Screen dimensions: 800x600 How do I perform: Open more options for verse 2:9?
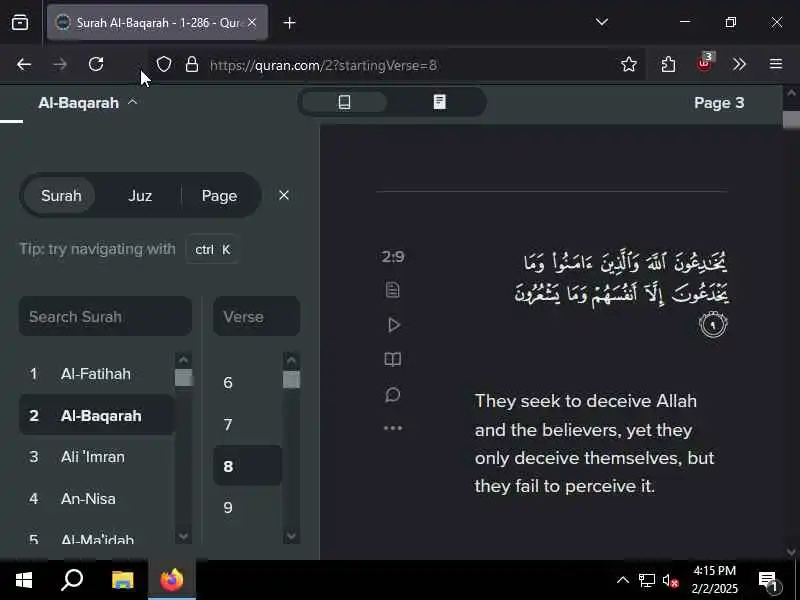393,428
